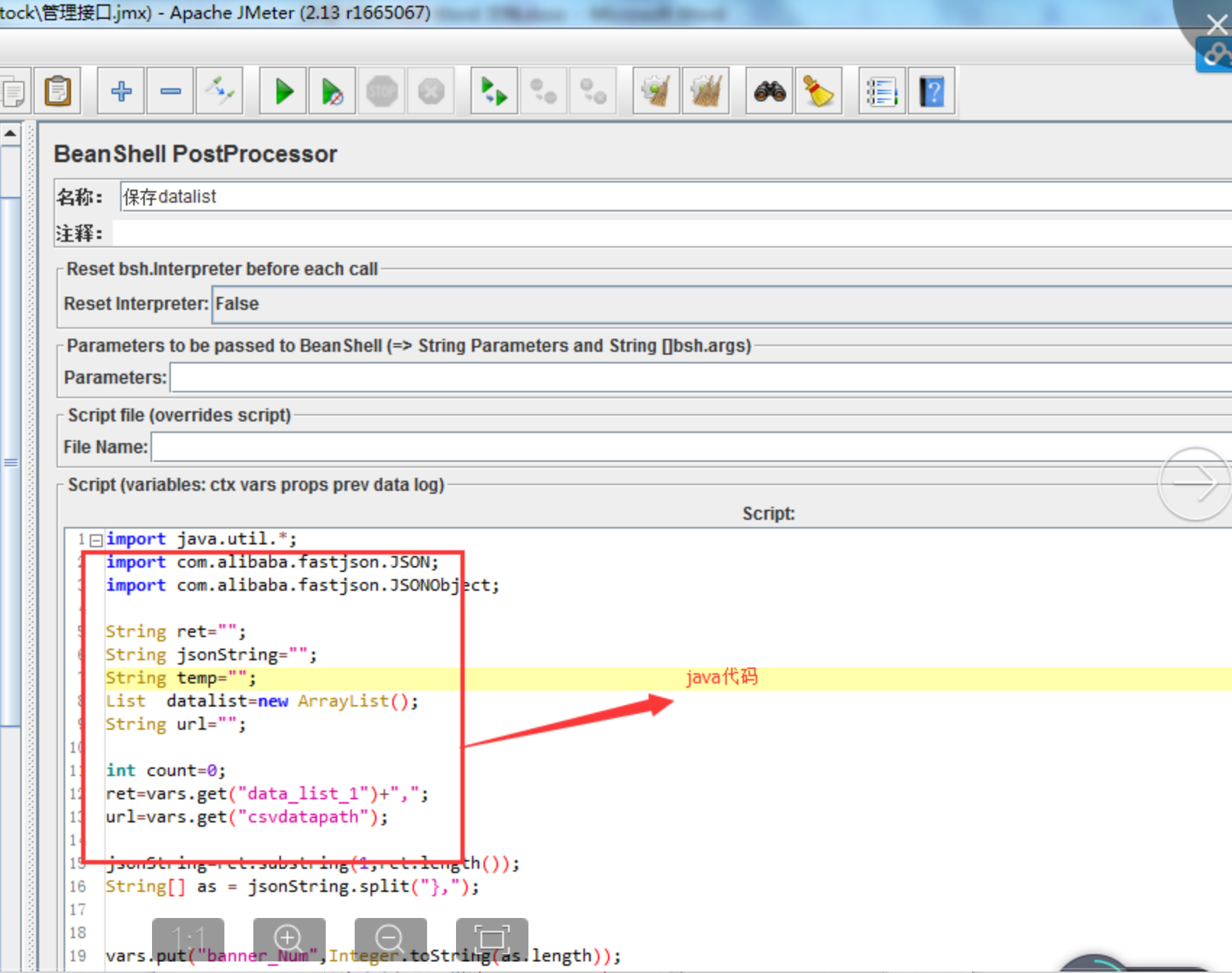Click the zoom in magnifier button
Screen dimensions: 1232x973
(x=290, y=939)
